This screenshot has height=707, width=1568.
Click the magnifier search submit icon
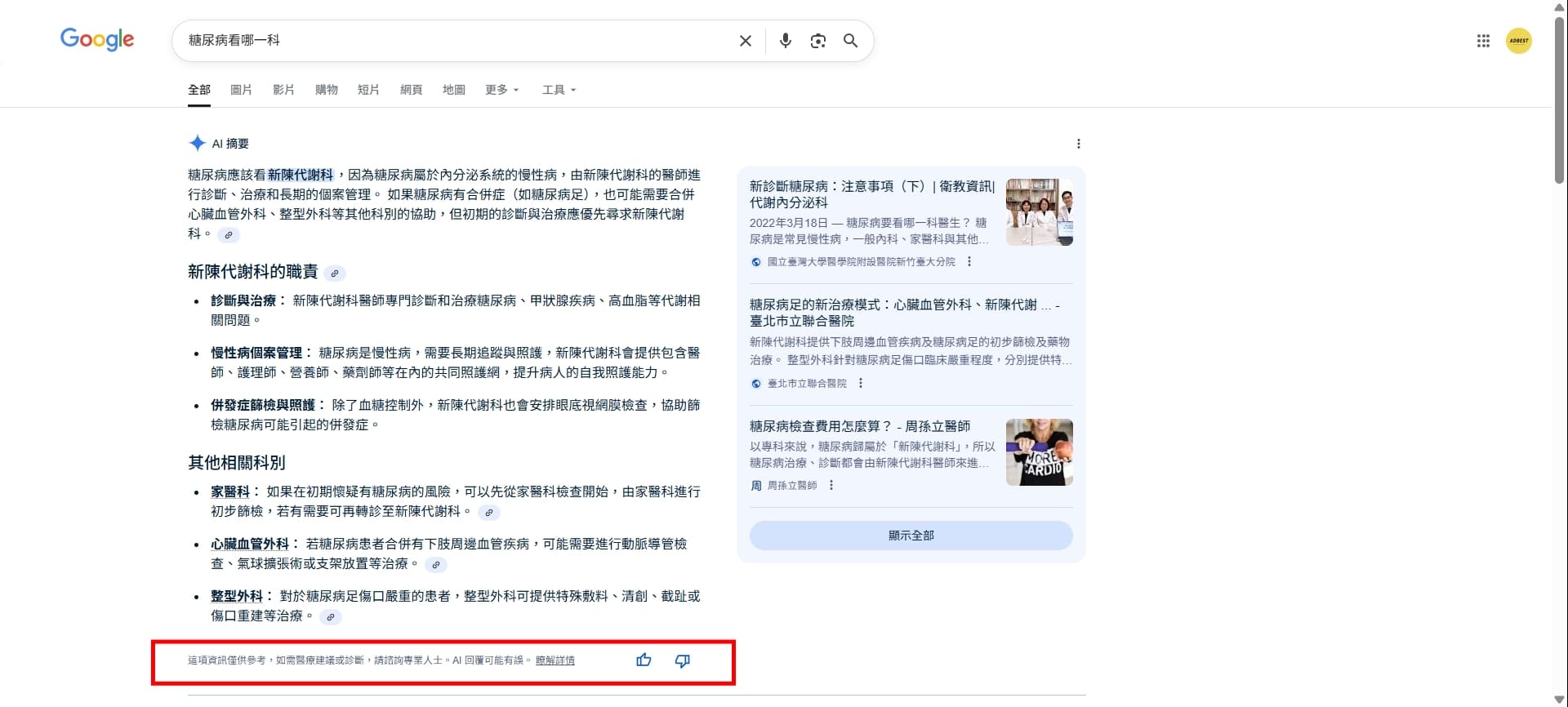tap(850, 41)
